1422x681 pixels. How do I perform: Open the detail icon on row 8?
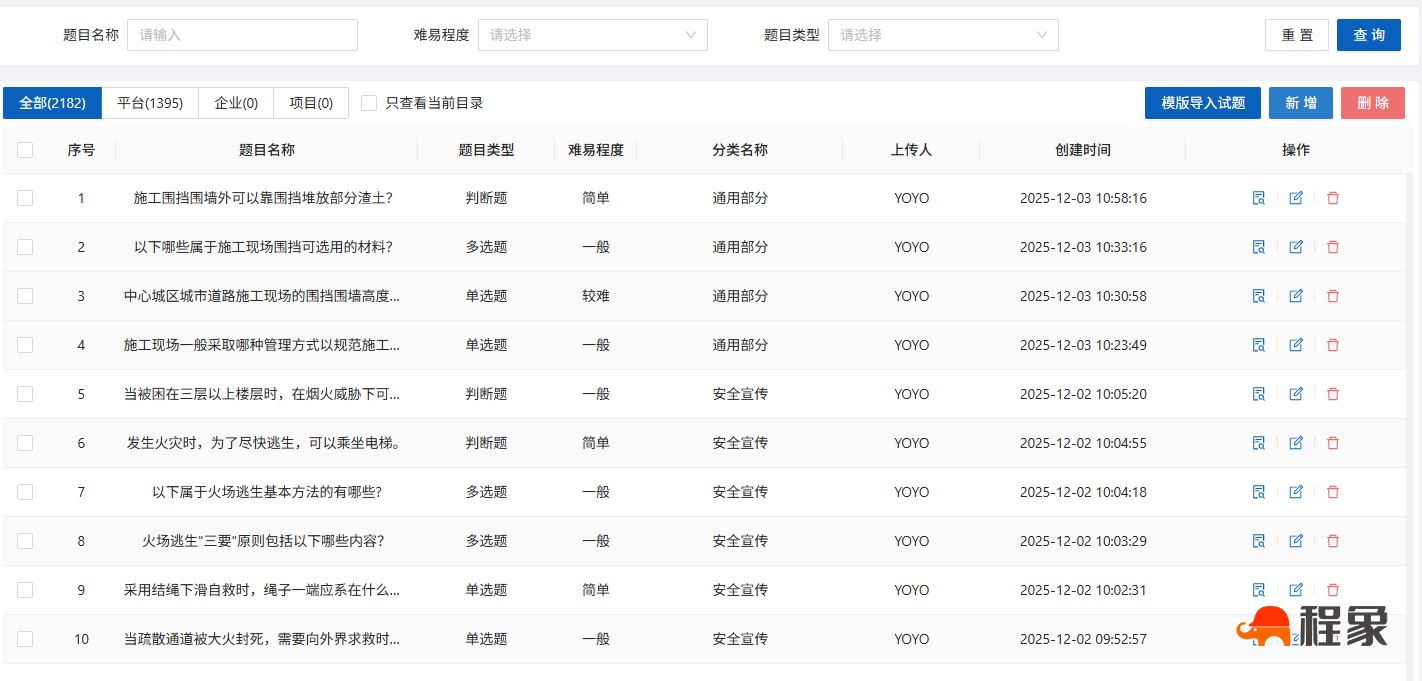click(x=1258, y=540)
